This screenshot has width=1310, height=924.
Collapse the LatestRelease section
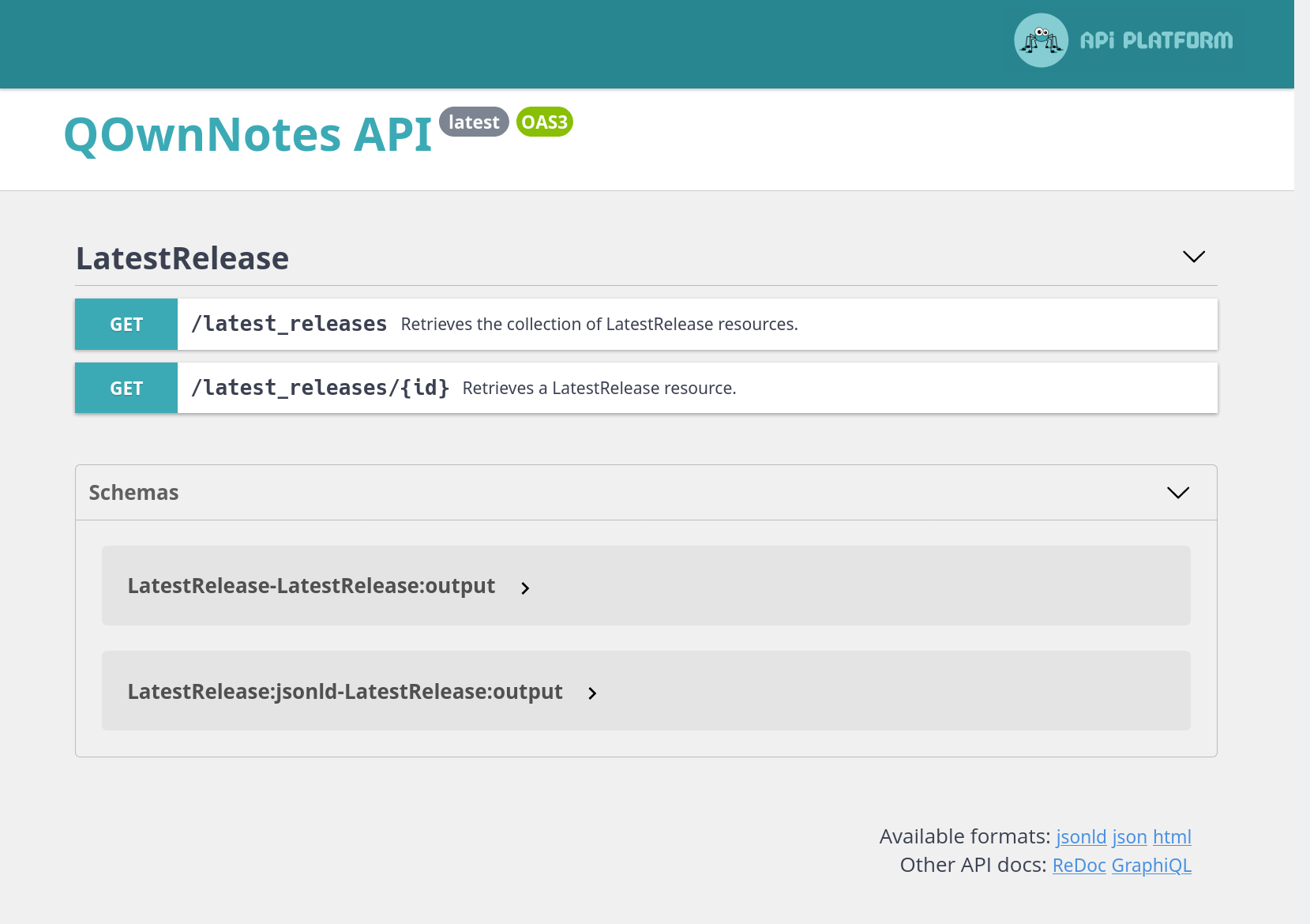pos(1193,257)
